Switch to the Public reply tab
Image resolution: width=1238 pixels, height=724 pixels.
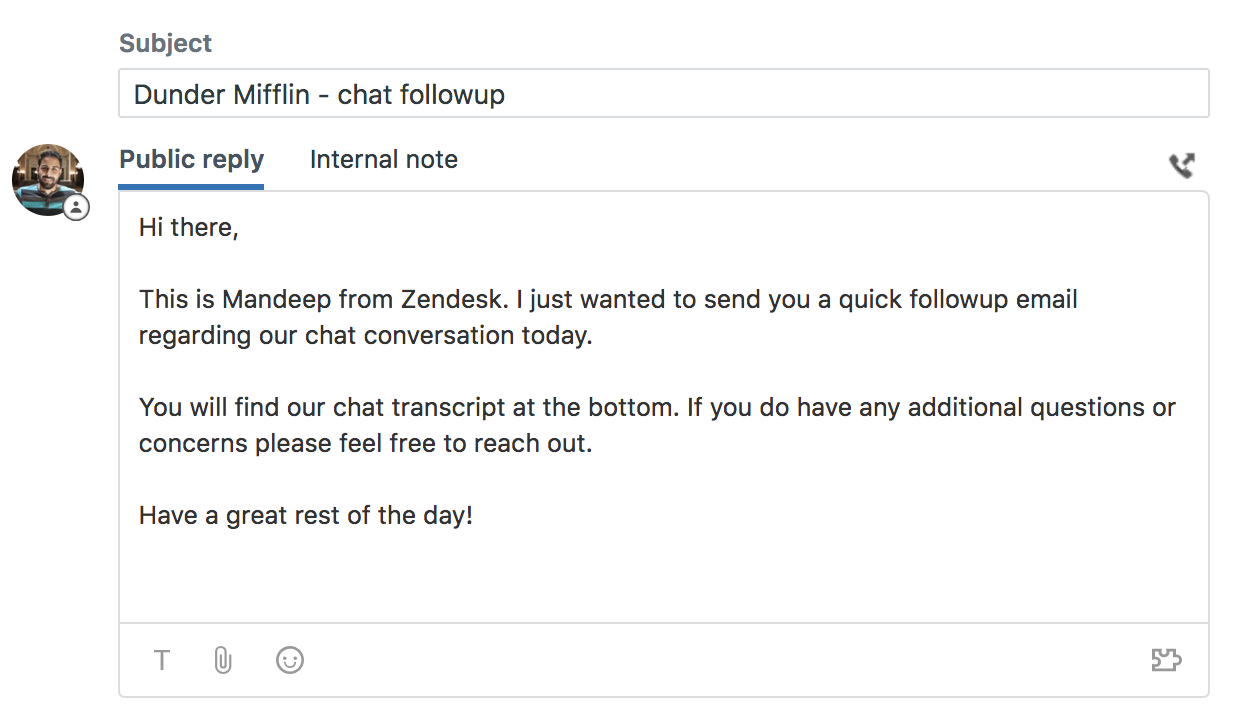[191, 160]
